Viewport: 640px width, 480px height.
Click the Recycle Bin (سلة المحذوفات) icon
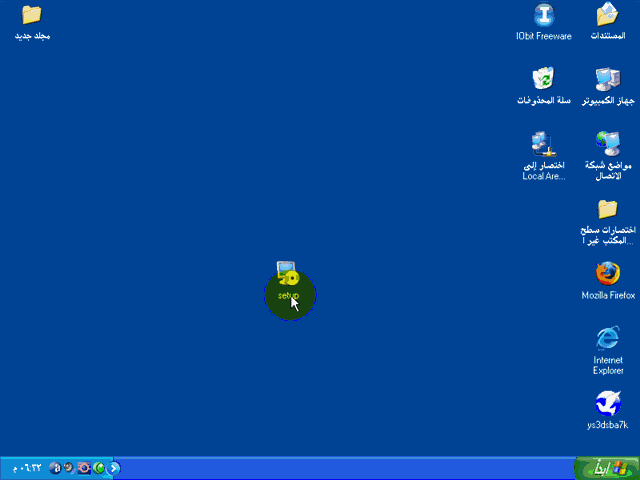[x=544, y=80]
